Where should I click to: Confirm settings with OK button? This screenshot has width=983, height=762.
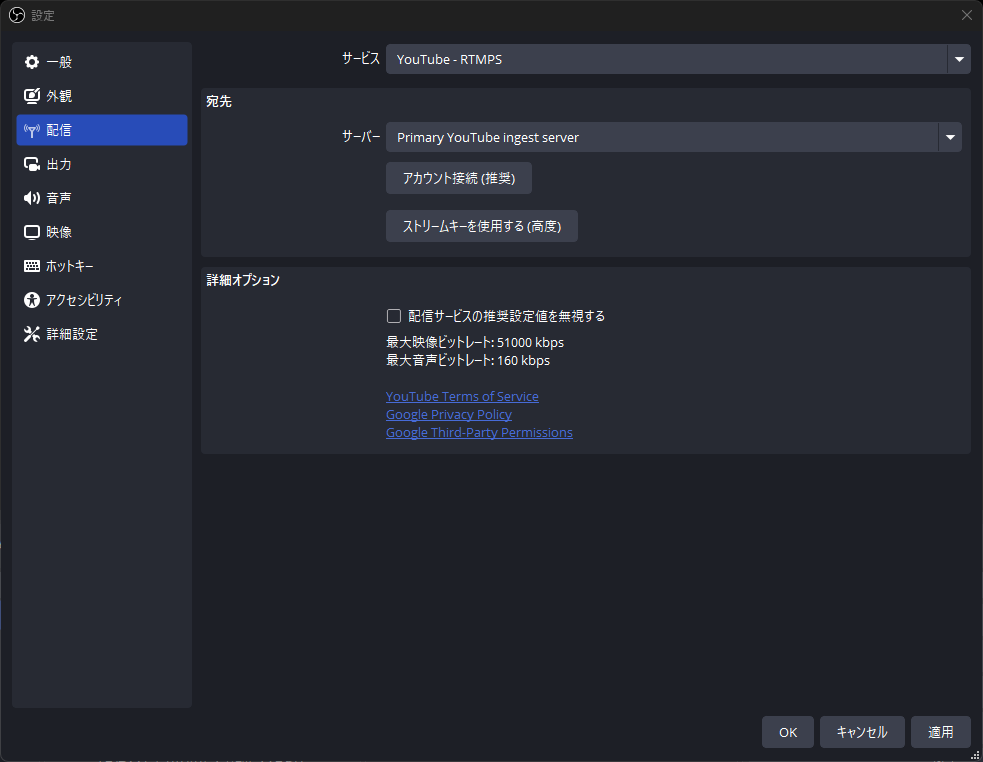pos(787,732)
